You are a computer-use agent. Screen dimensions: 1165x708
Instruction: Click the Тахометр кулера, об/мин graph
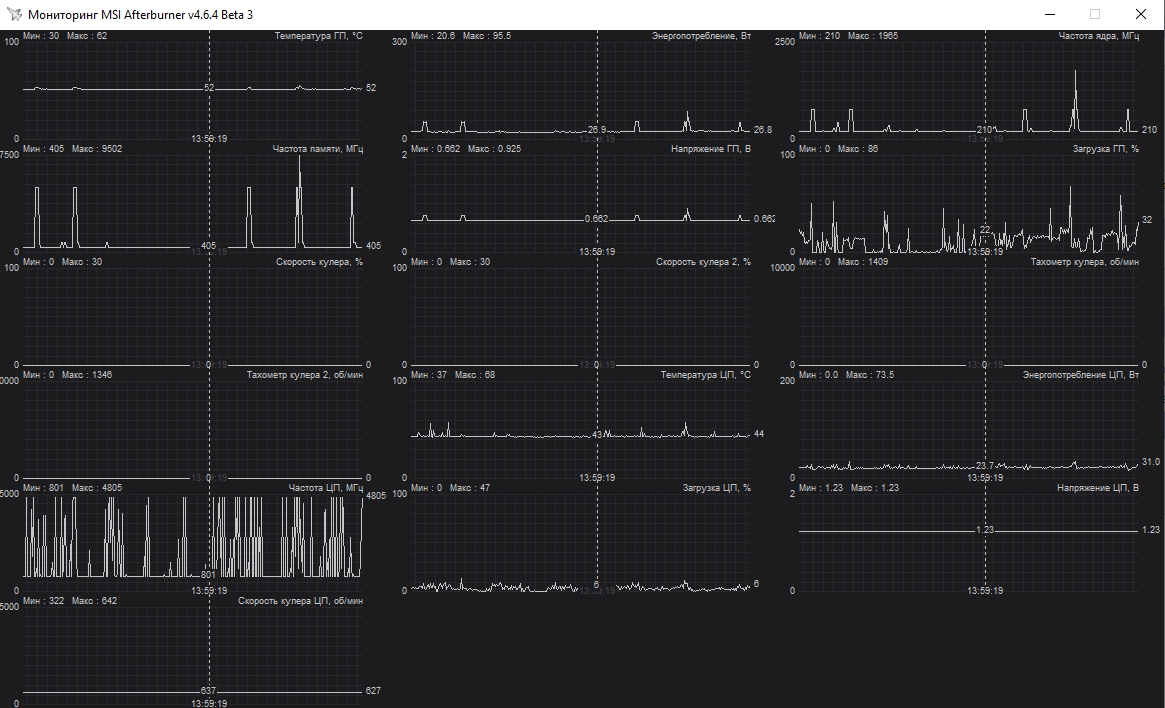coord(969,313)
